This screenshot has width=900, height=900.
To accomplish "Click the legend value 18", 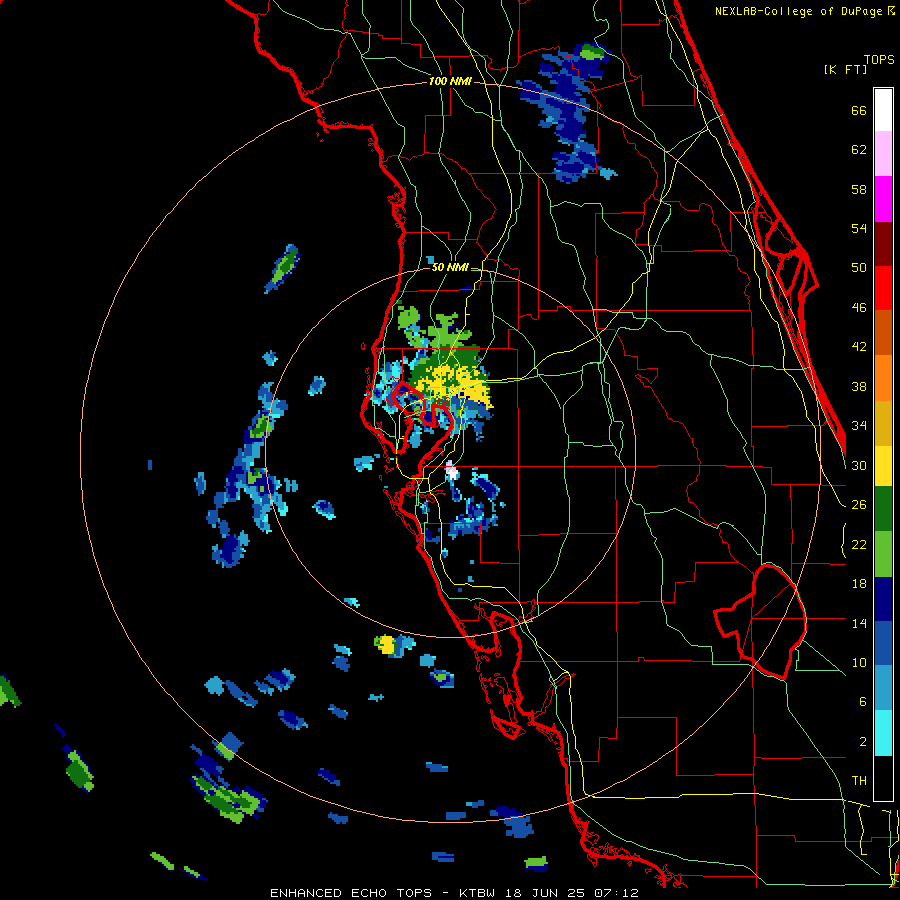I will tap(859, 584).
